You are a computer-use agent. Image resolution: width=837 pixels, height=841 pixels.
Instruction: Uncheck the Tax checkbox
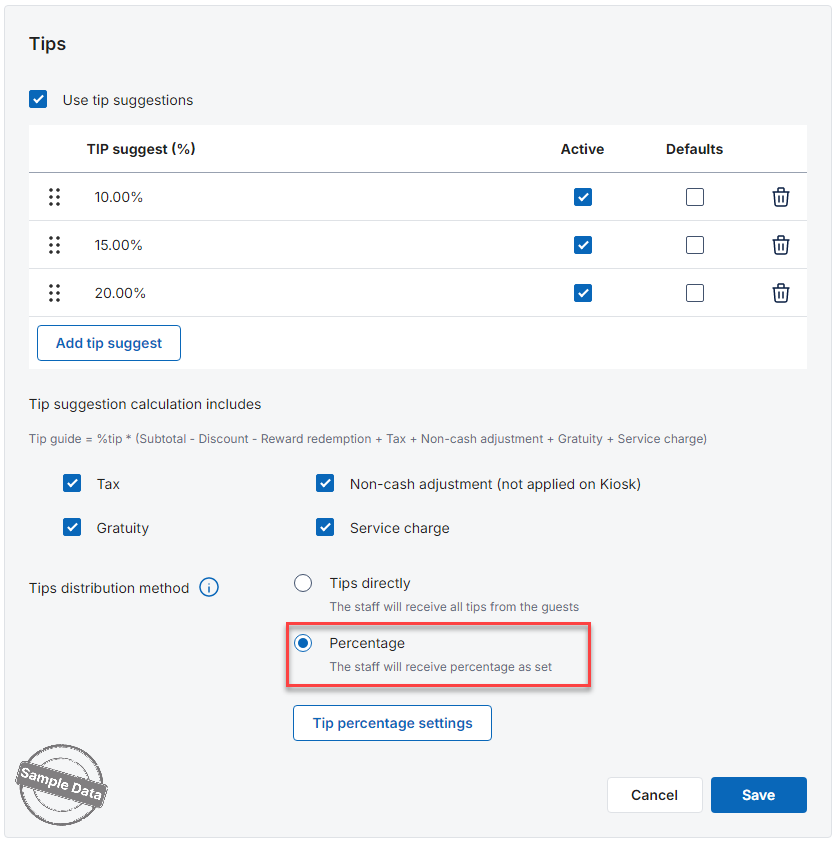(72, 484)
